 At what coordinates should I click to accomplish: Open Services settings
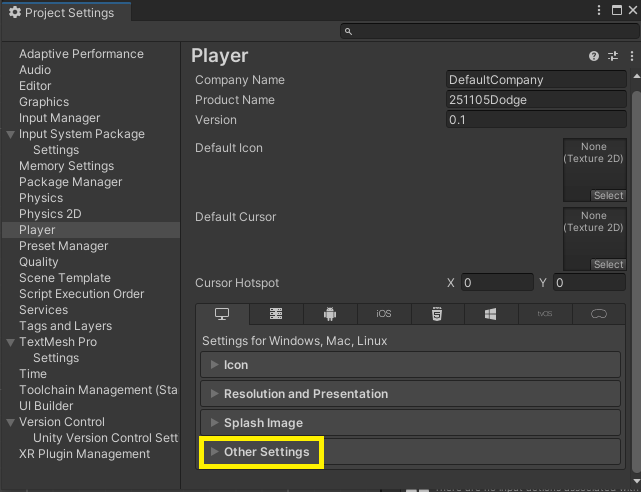pos(44,310)
